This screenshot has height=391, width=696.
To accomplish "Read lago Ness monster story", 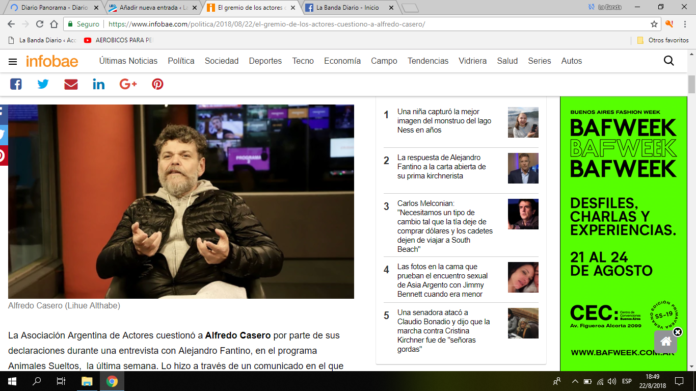I will [444, 121].
